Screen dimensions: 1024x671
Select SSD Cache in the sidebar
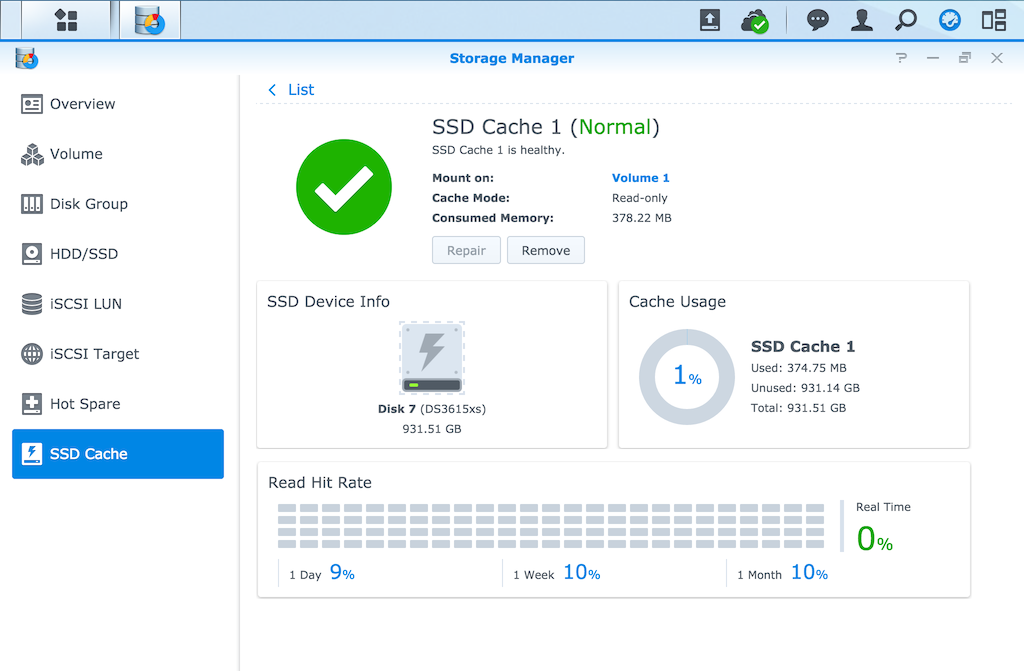118,453
